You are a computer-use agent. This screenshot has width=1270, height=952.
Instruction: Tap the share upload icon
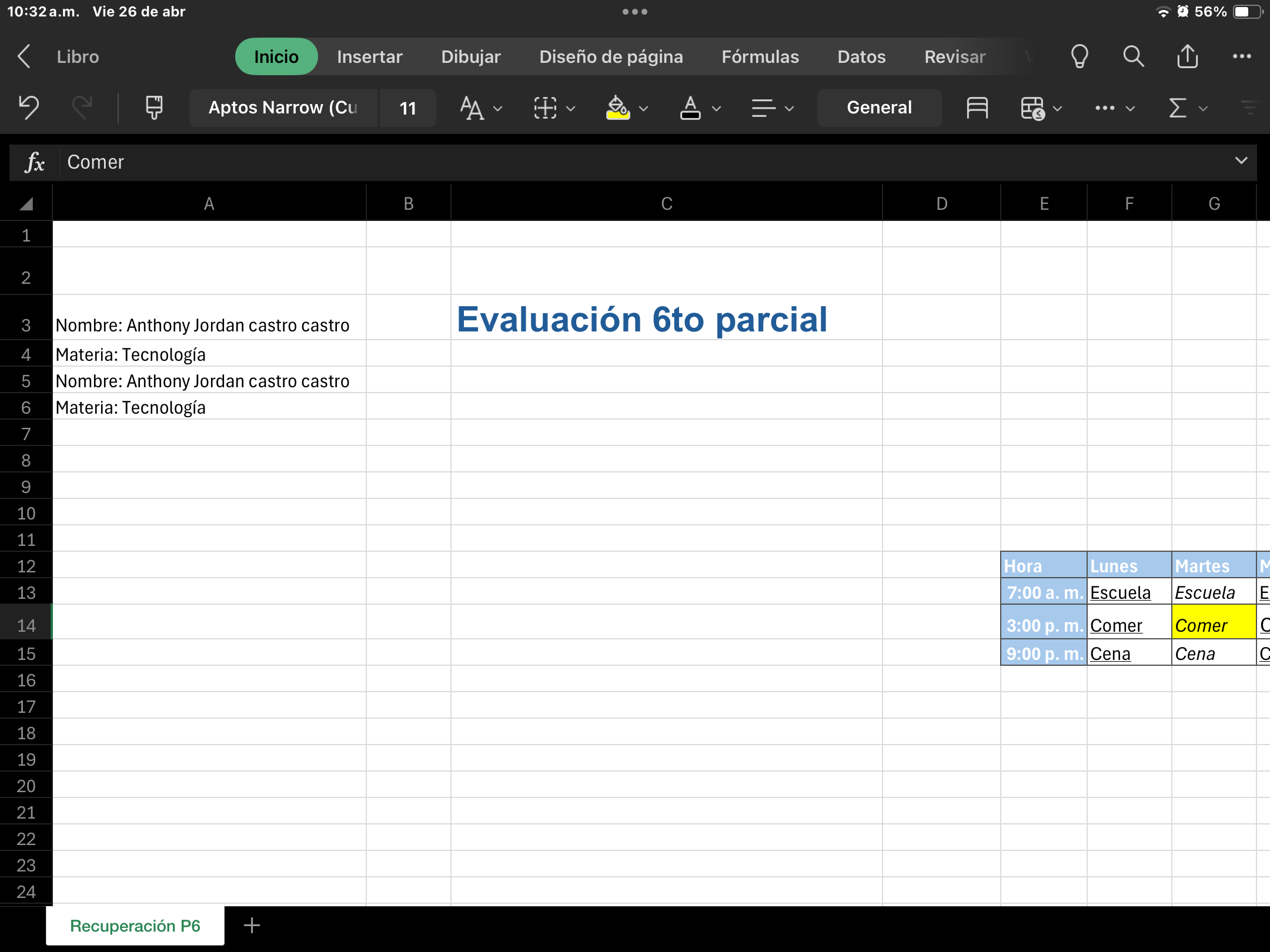coord(1187,57)
